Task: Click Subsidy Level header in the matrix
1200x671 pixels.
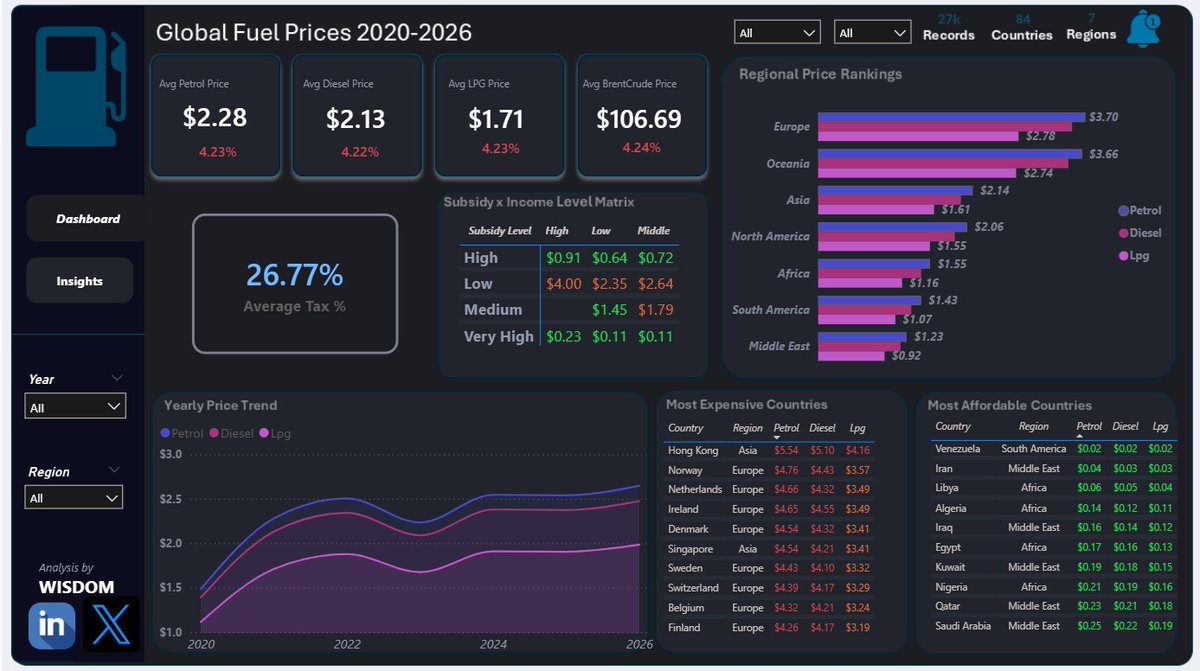Action: 500,231
